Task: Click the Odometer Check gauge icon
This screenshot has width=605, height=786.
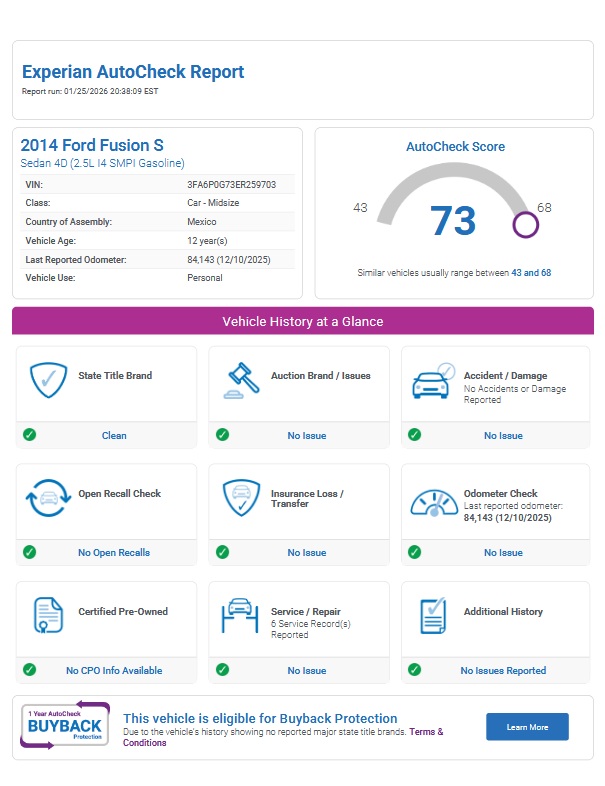Action: 433,499
